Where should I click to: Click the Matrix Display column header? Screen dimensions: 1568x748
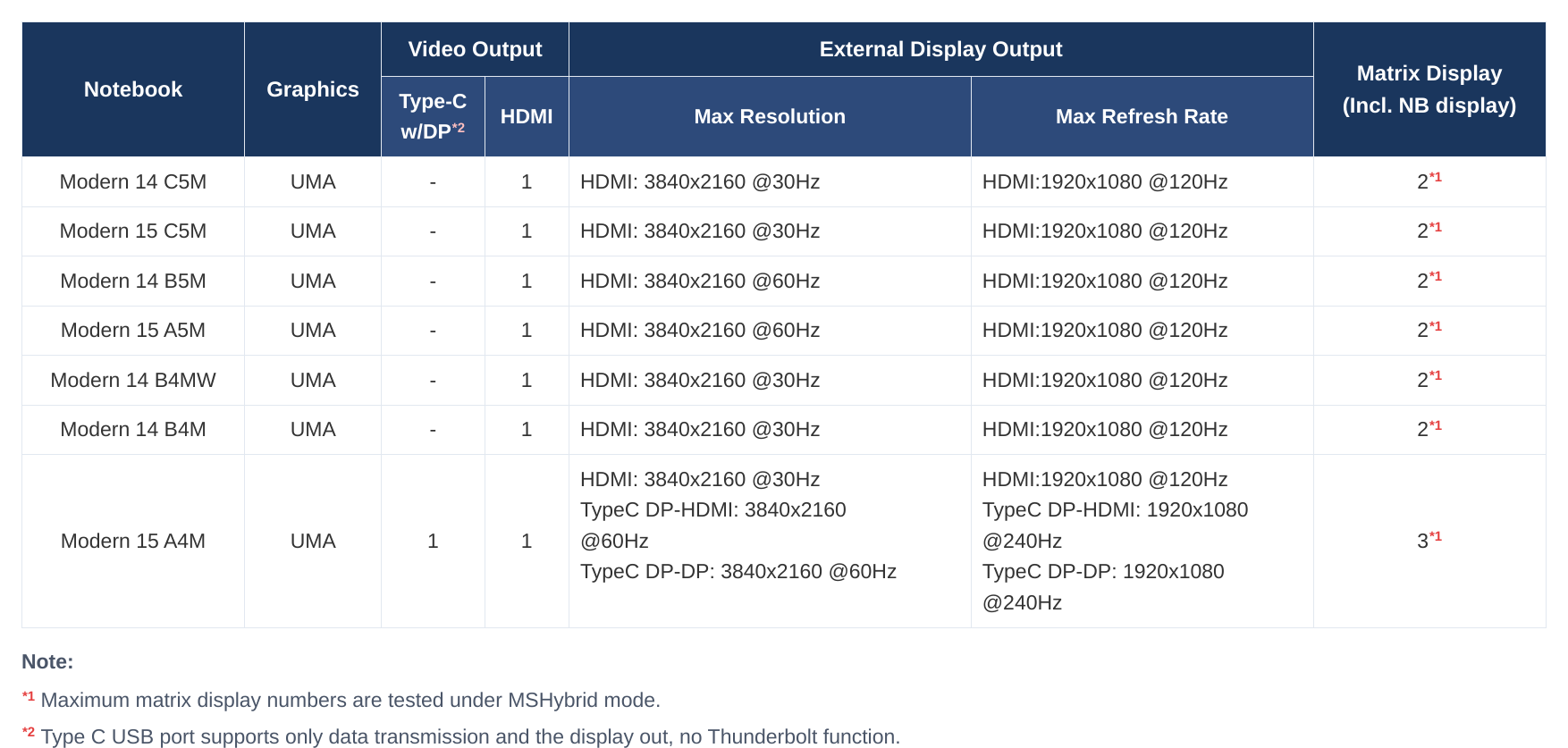(x=1429, y=89)
